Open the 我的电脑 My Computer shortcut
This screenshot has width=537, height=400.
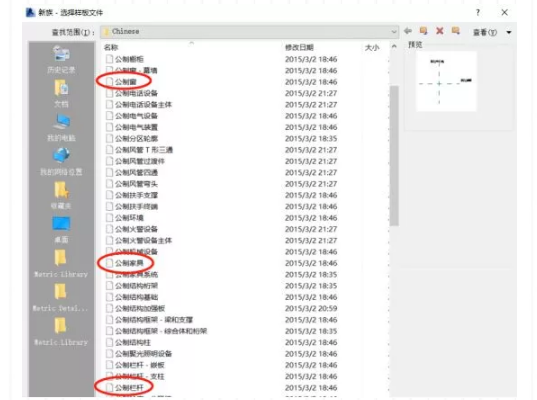click(x=61, y=127)
